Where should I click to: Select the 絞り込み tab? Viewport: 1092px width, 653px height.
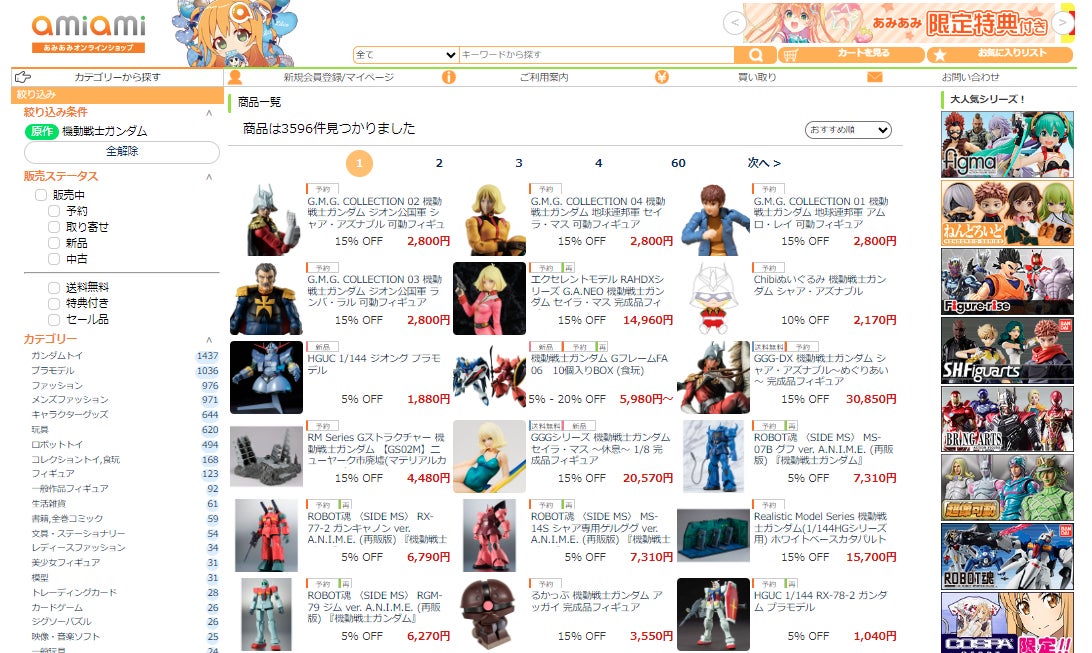point(117,95)
